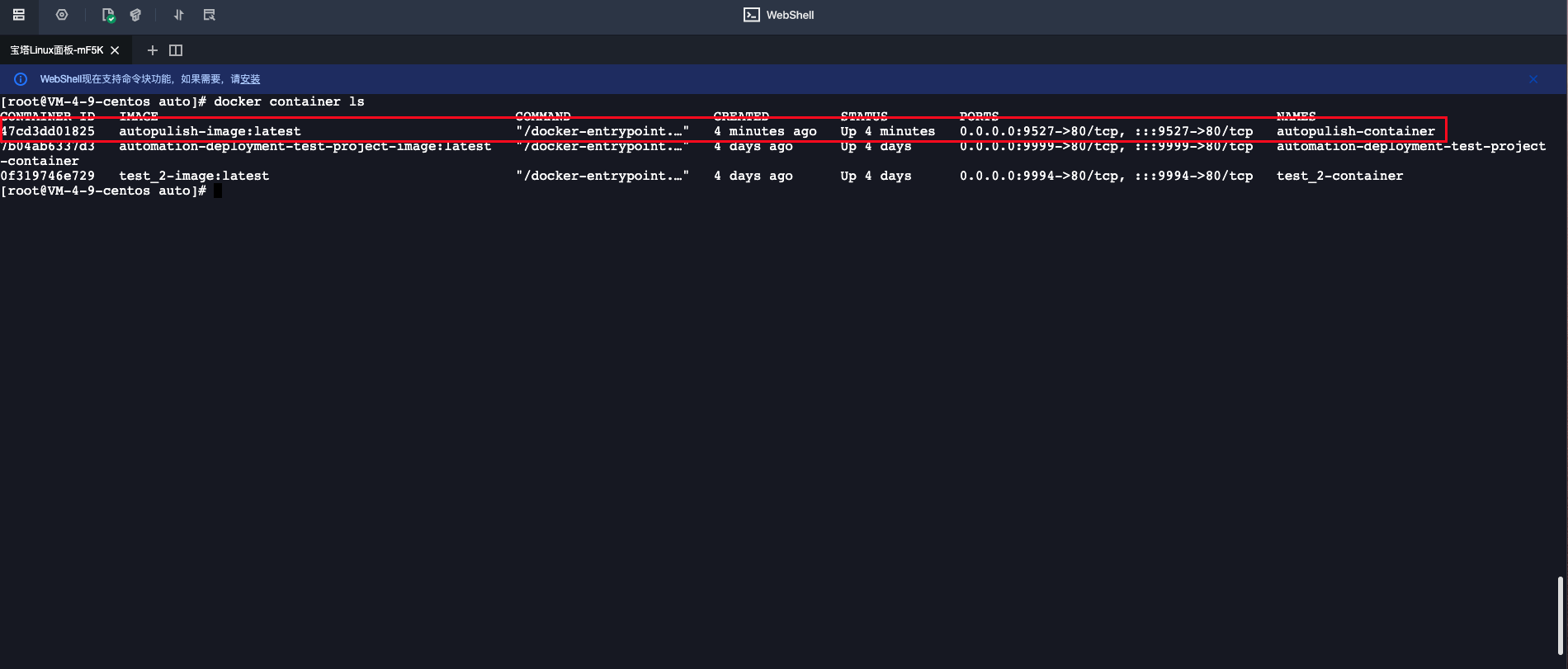Click the name autopulish-container
Screen dimensions: 1568x669
coord(1355,131)
